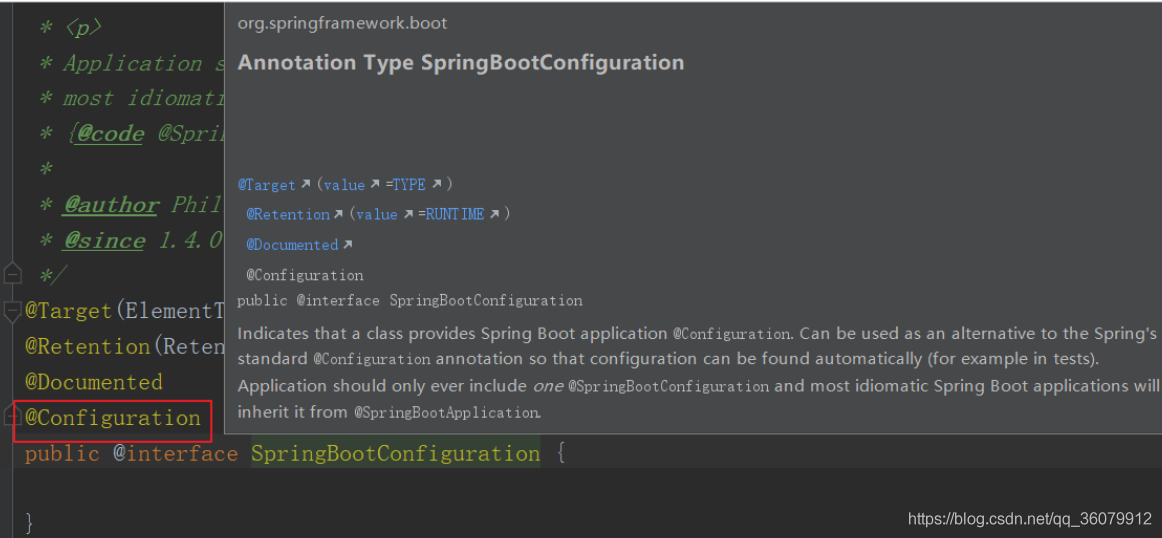This screenshot has height=538, width=1162.
Task: Click the 'most idiomati' comment line in editor
Action: pyautogui.click(x=132, y=99)
